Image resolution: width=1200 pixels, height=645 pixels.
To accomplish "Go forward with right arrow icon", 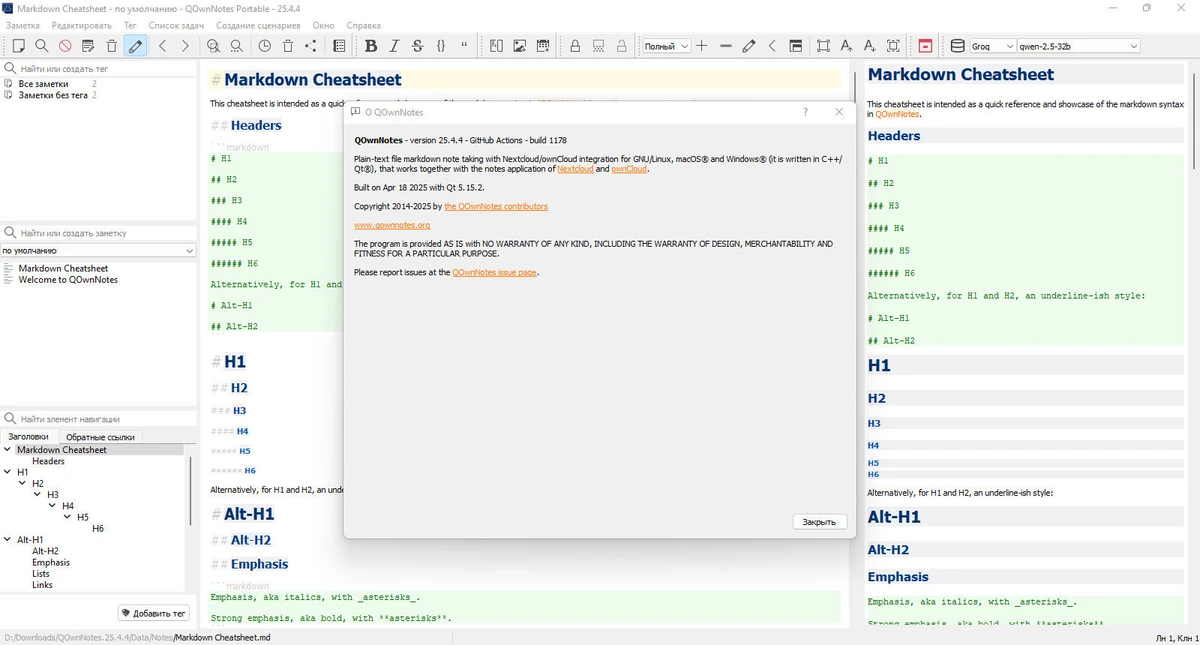I will (185, 46).
